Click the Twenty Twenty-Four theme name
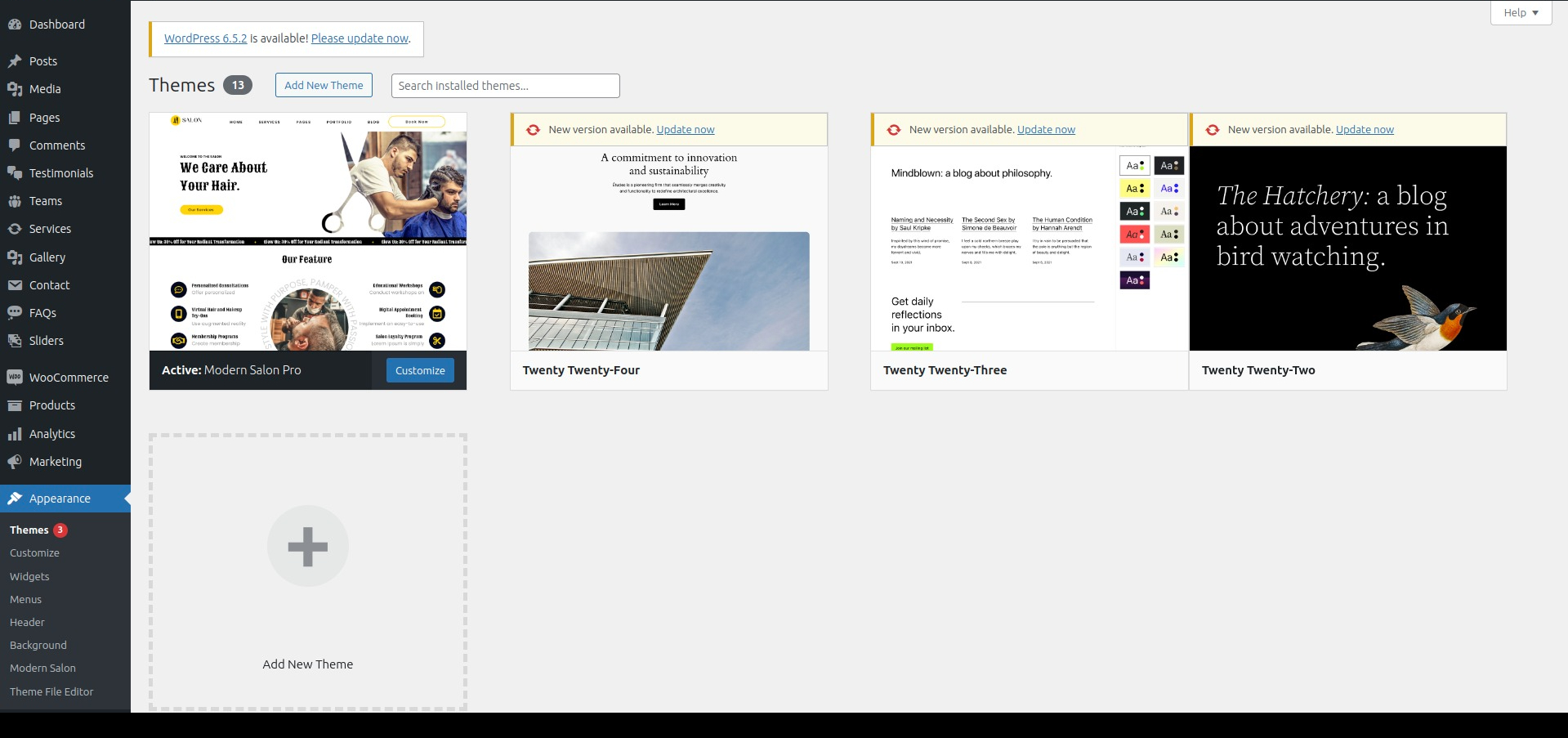 click(581, 370)
